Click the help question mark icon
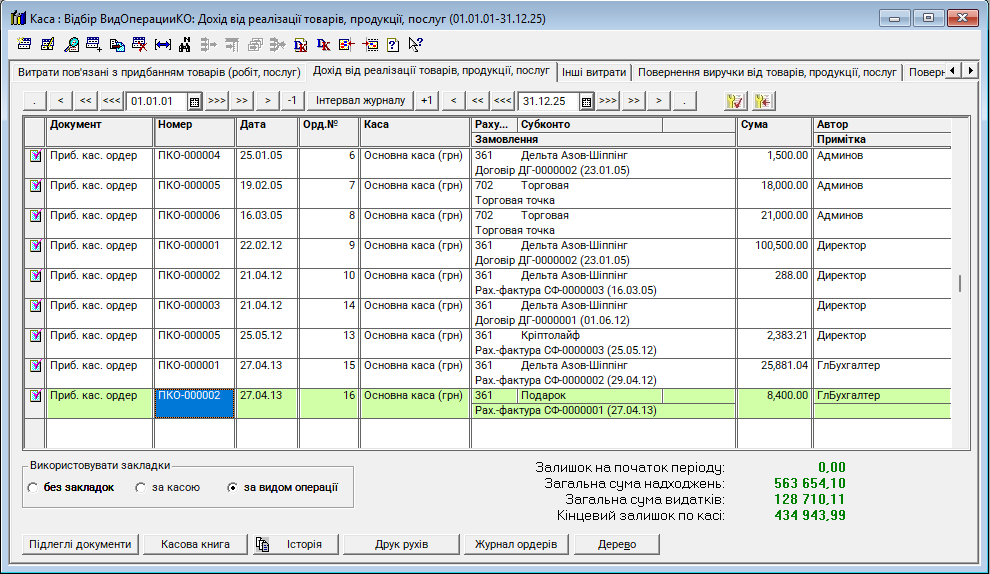Screen dimensions: 990x574 (392, 44)
